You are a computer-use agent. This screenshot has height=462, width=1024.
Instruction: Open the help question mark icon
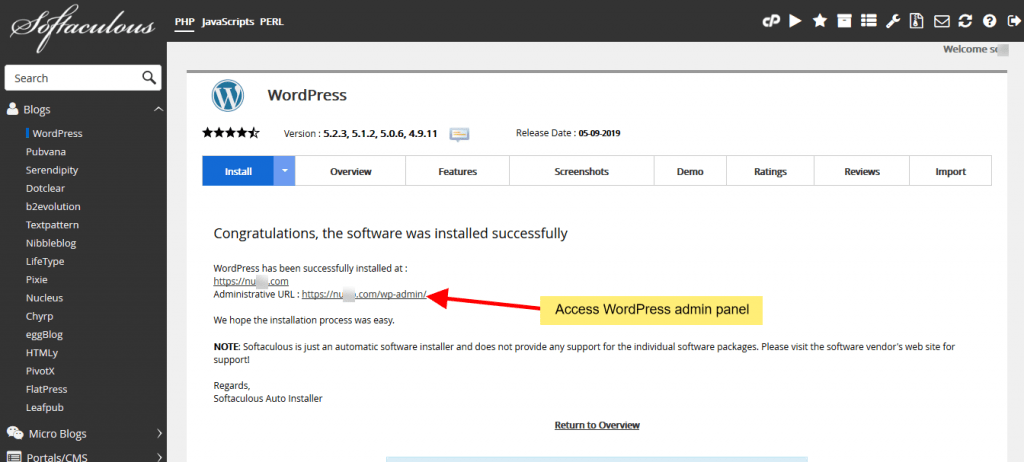tap(989, 21)
